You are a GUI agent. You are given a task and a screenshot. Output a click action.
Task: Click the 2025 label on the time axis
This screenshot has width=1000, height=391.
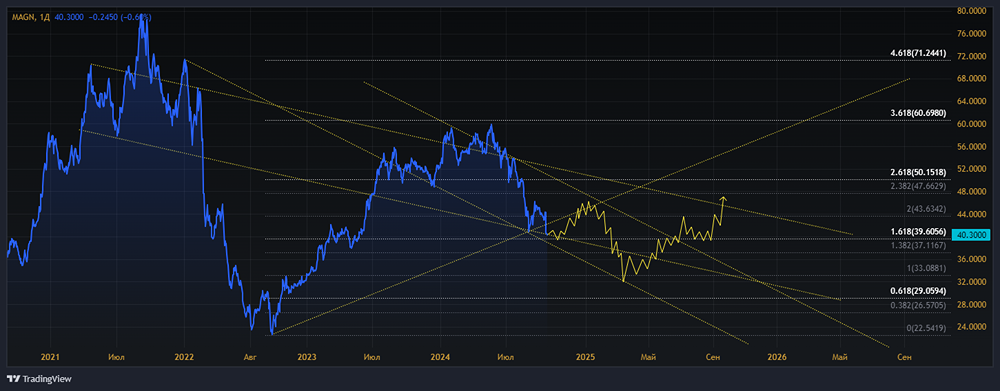click(585, 357)
